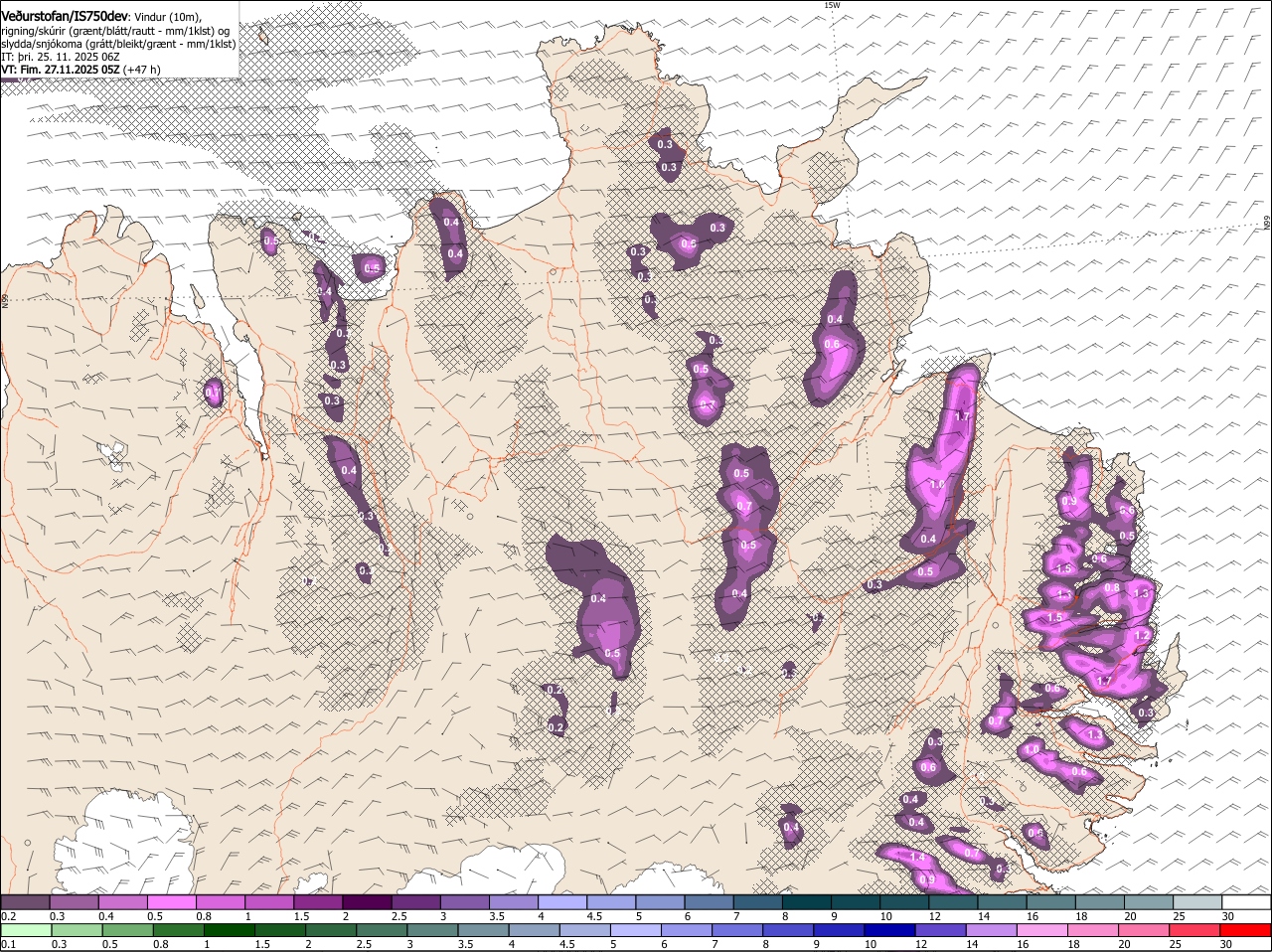The width and height of the screenshot is (1272, 952).
Task: Pick the pale green 0.1–0.3 swatch in lower legend
Action: click(25, 930)
